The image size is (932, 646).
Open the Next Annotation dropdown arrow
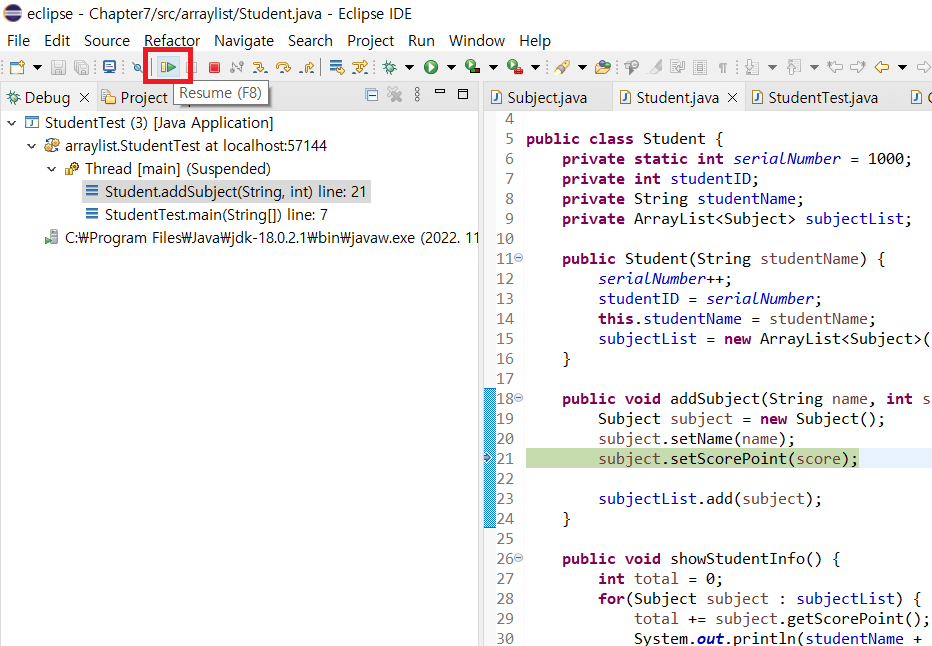(x=772, y=68)
